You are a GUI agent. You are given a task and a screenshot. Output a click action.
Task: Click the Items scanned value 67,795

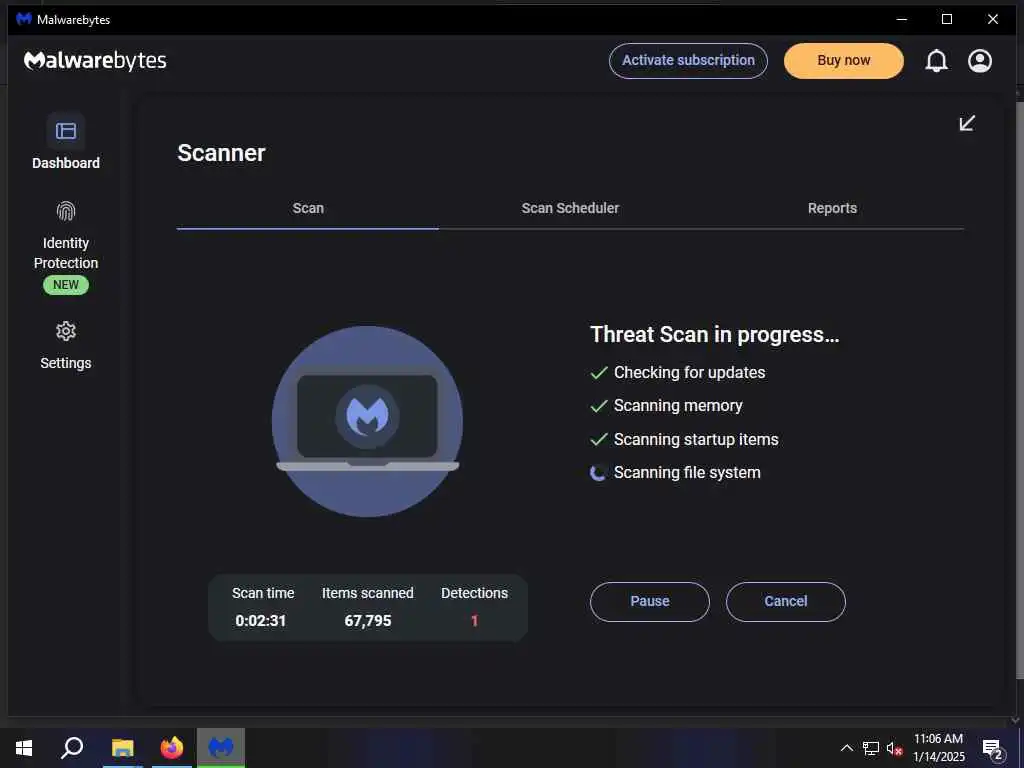[x=368, y=621]
